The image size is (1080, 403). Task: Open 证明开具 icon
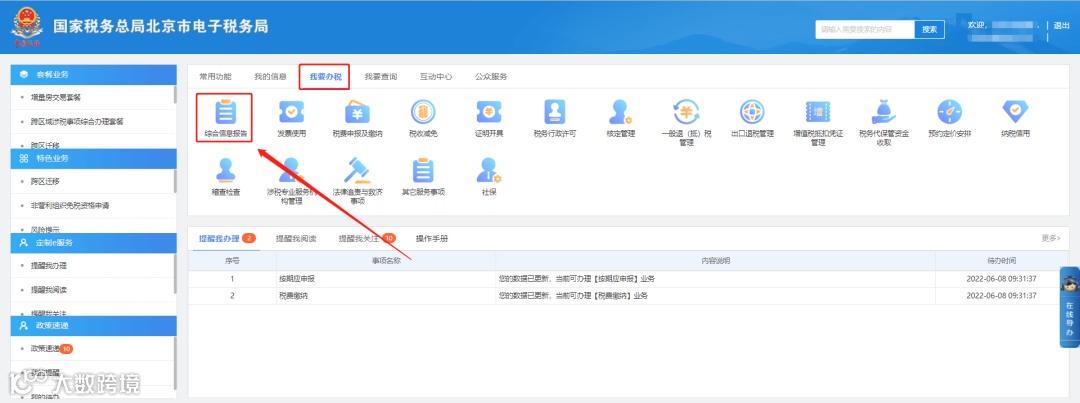click(489, 112)
